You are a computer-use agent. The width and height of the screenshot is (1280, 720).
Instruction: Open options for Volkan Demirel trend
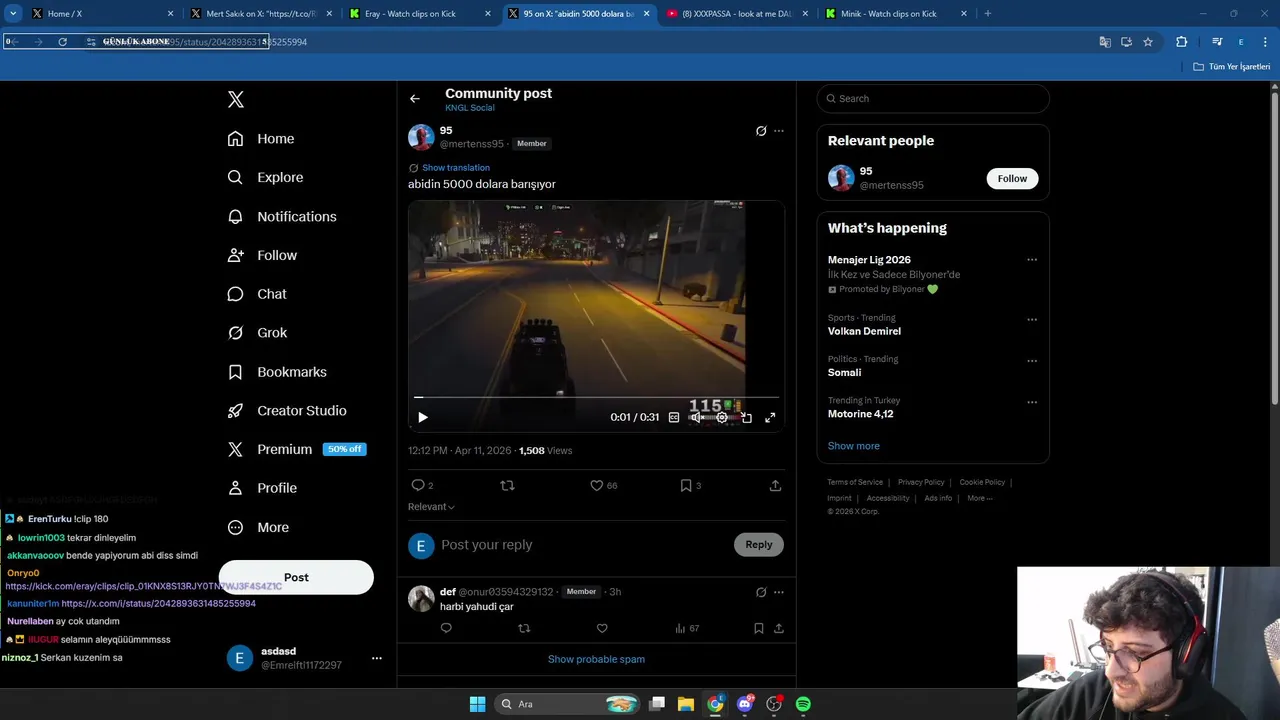click(x=1032, y=320)
